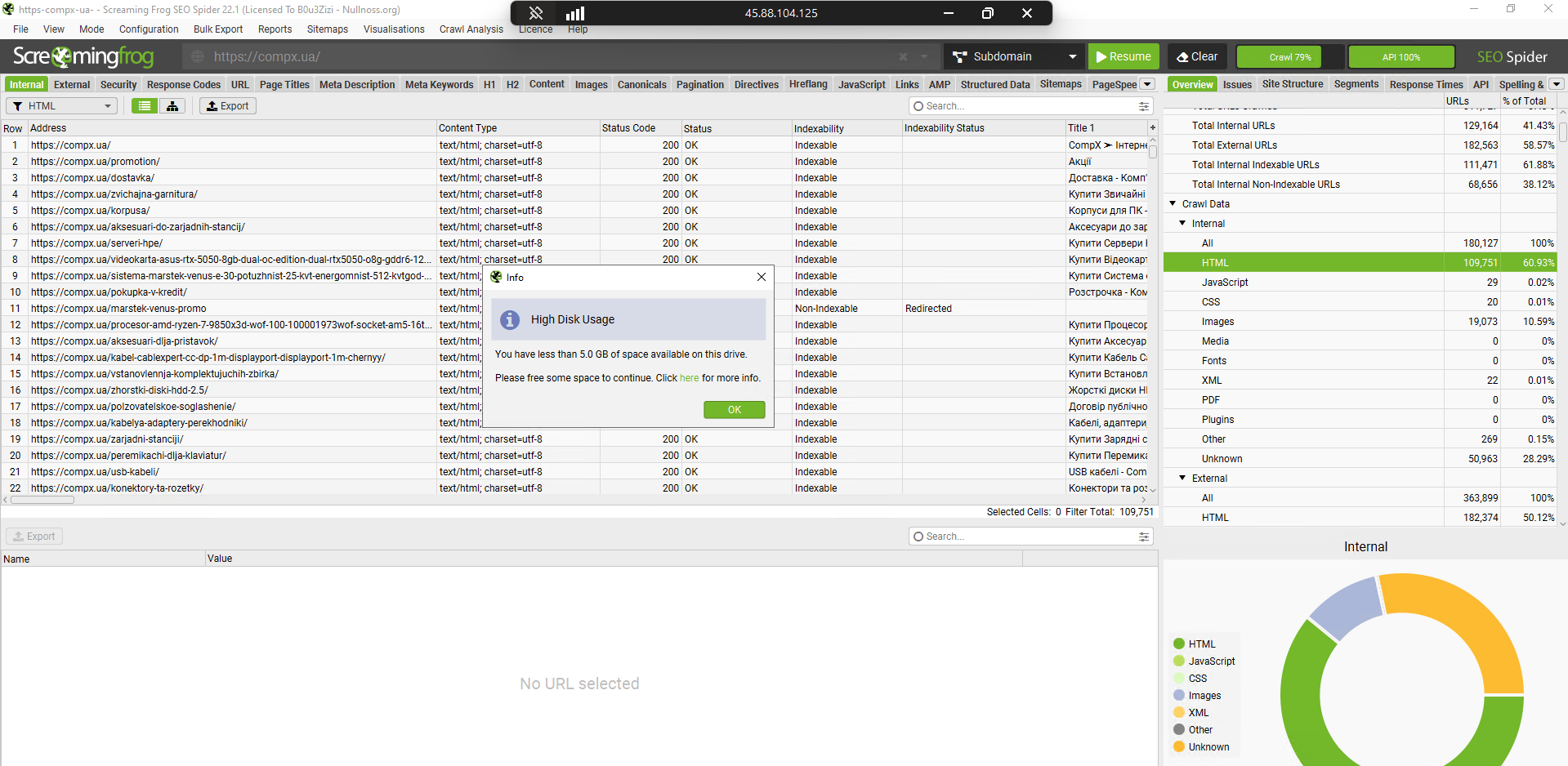Collapse the Crawl Data tree section
The image size is (1568, 766).
point(1173,203)
